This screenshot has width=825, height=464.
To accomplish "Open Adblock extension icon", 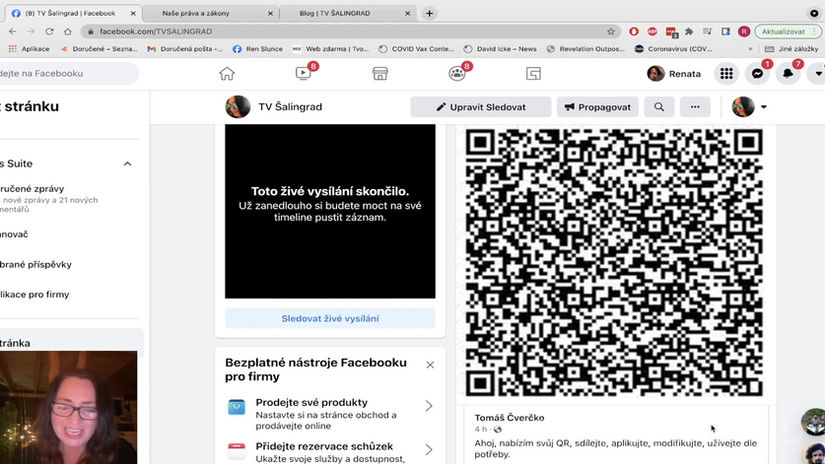I will [652, 32].
